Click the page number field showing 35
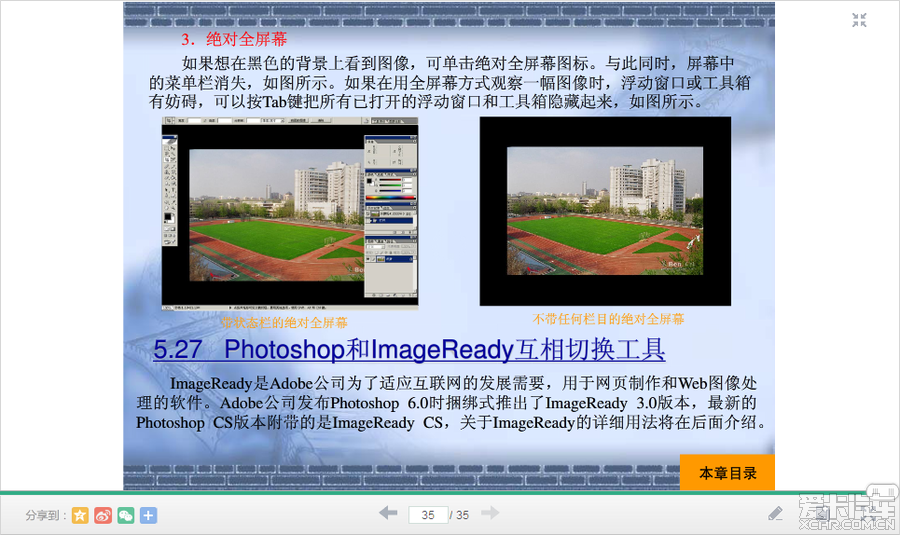The width and height of the screenshot is (900, 535). [428, 515]
